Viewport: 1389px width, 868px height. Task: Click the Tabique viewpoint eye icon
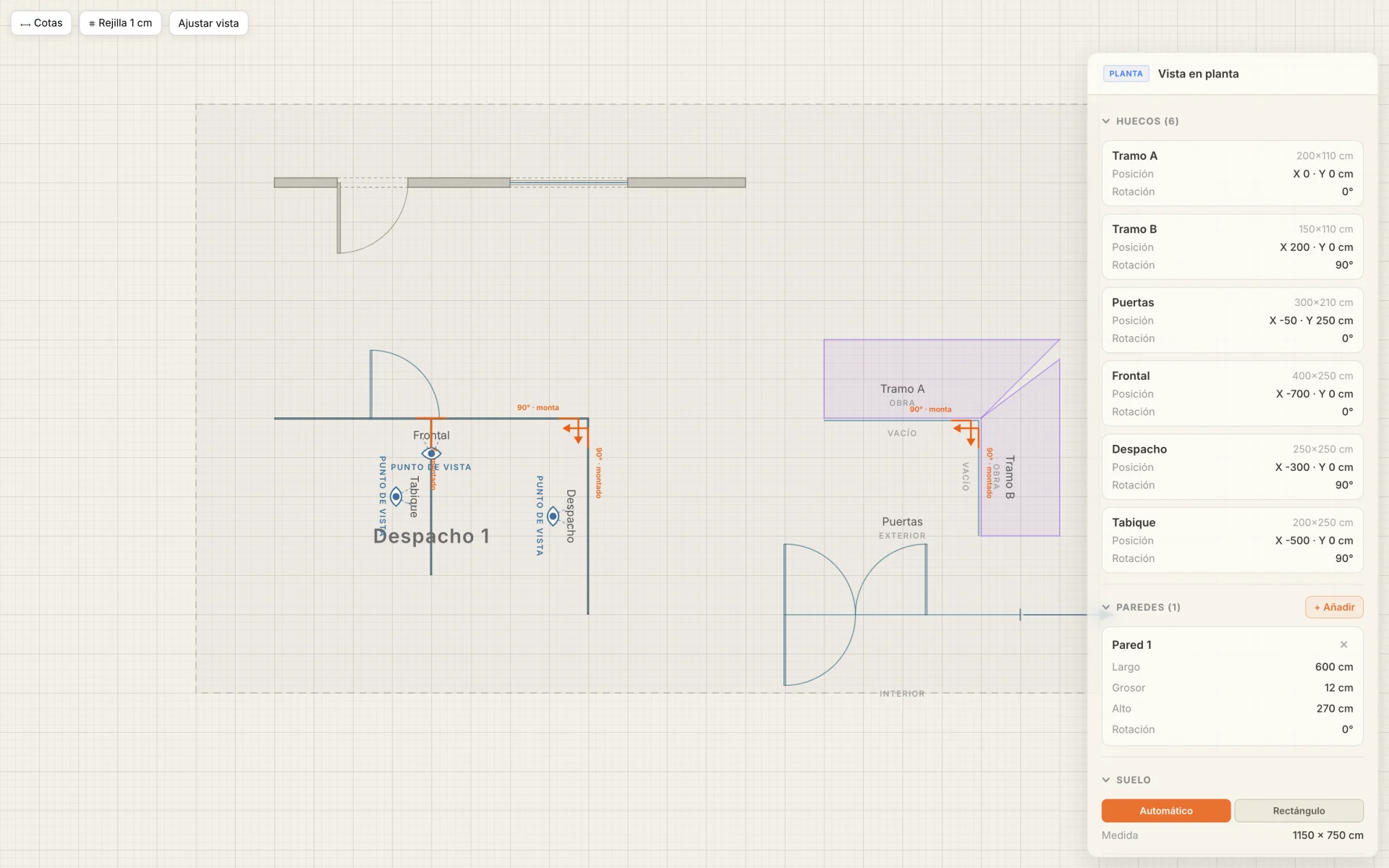(396, 496)
